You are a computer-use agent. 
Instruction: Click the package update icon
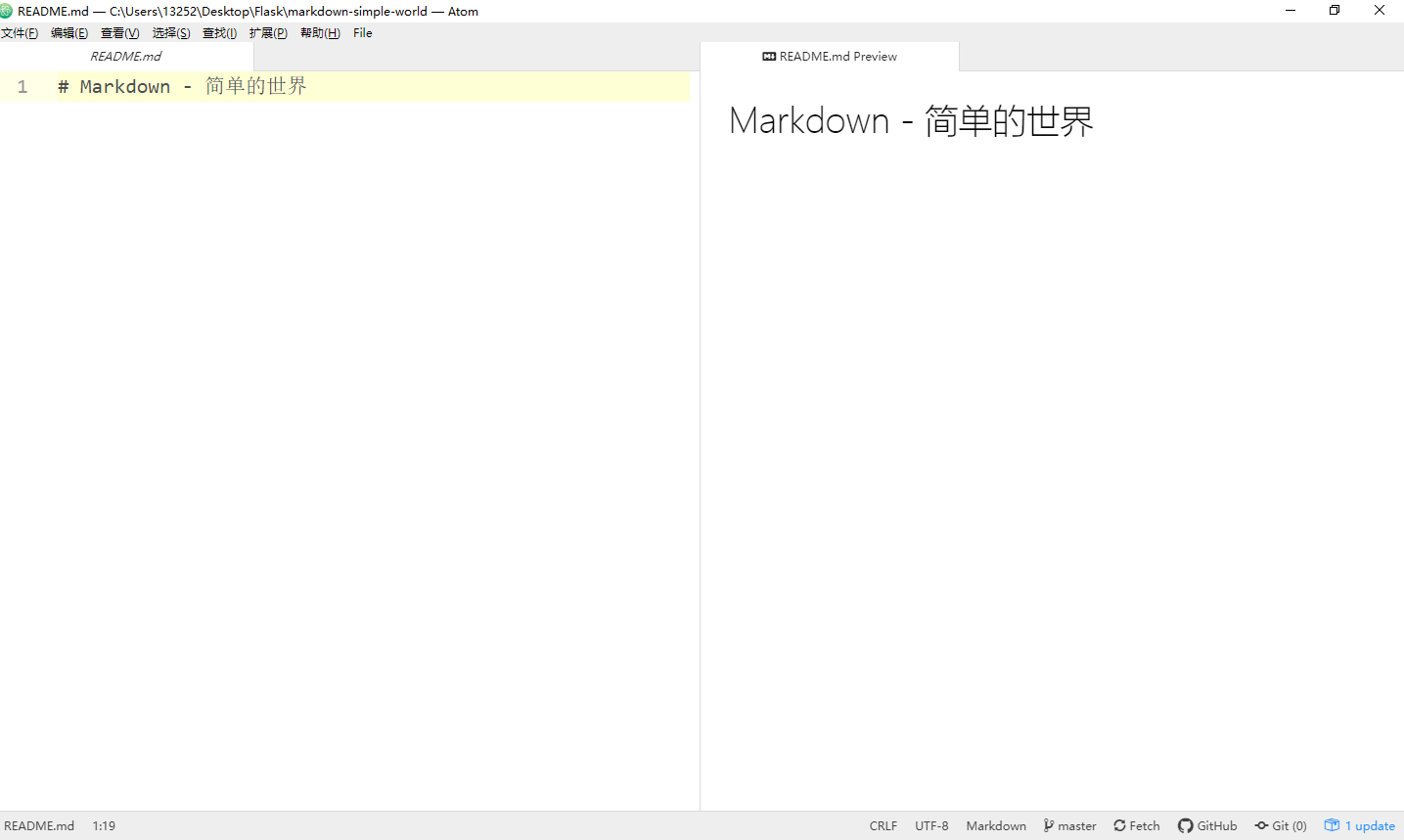point(1332,825)
